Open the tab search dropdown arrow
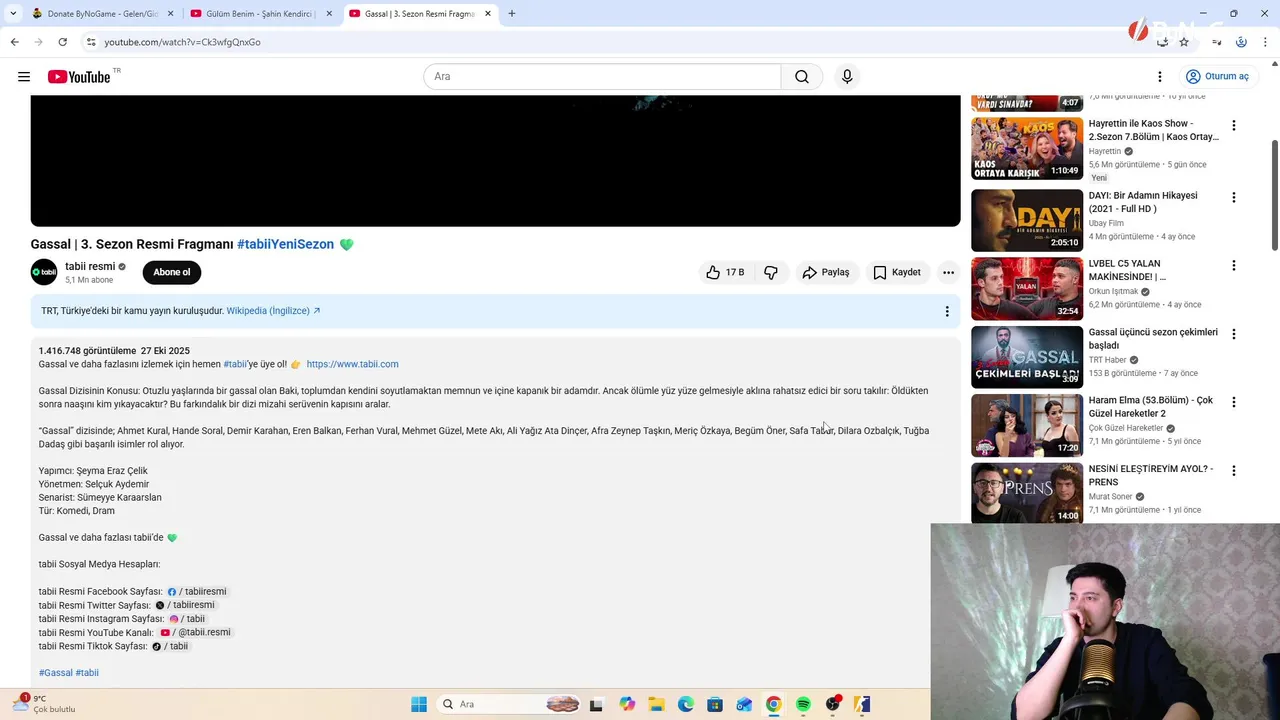Image resolution: width=1280 pixels, height=720 pixels. pos(13,14)
